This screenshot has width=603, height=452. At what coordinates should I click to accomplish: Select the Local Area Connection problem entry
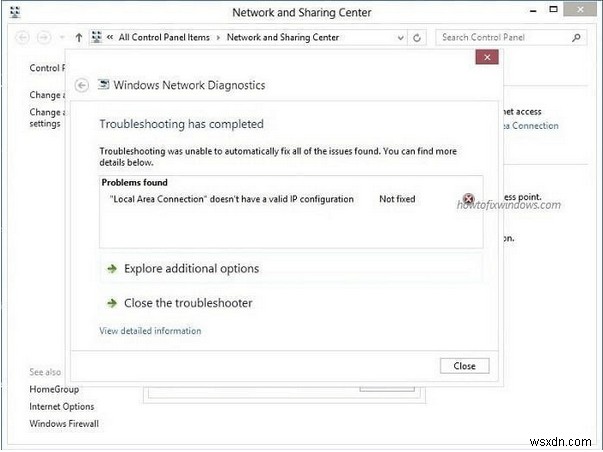point(231,199)
